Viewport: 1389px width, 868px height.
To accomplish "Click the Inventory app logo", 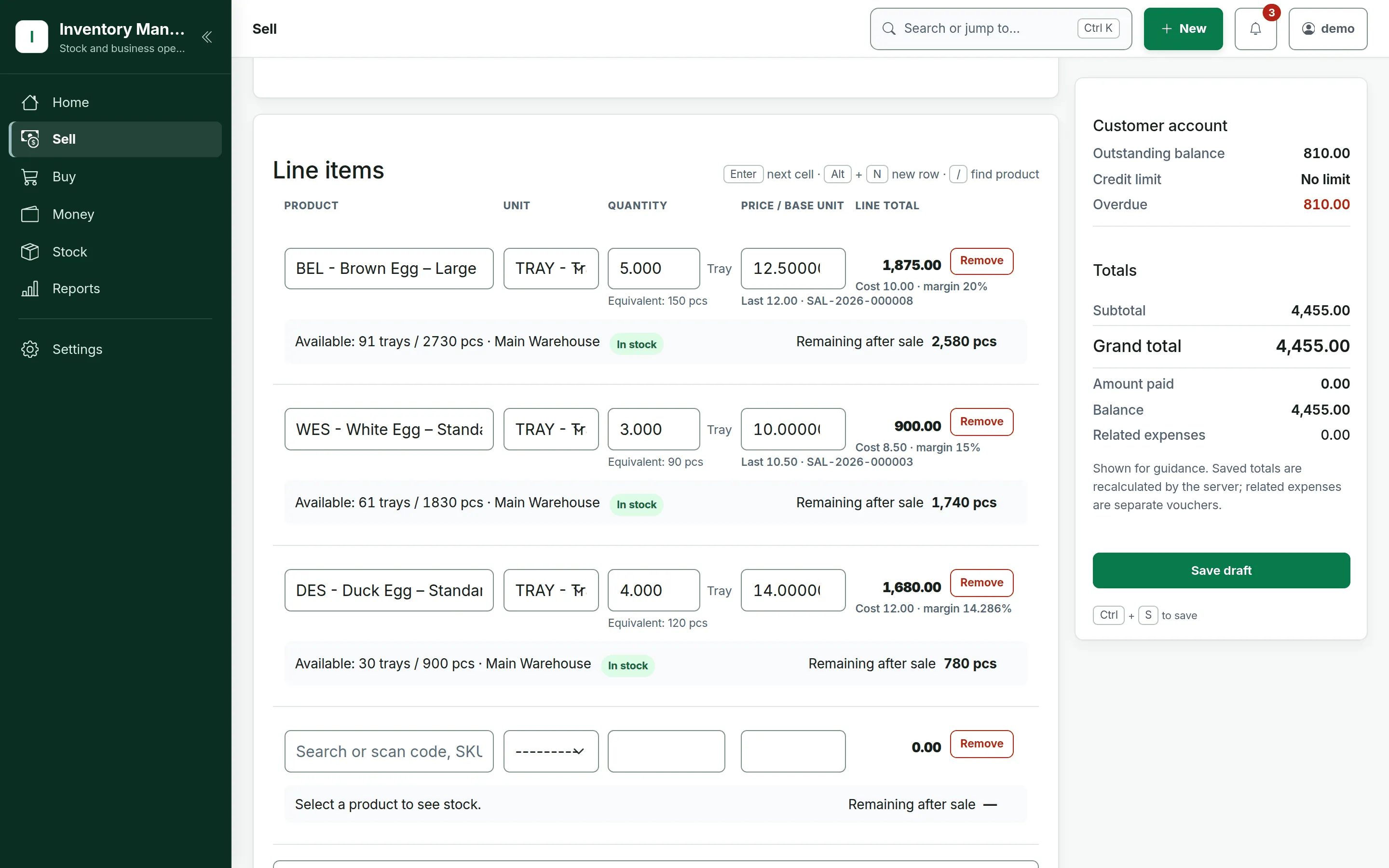I will (x=31, y=37).
